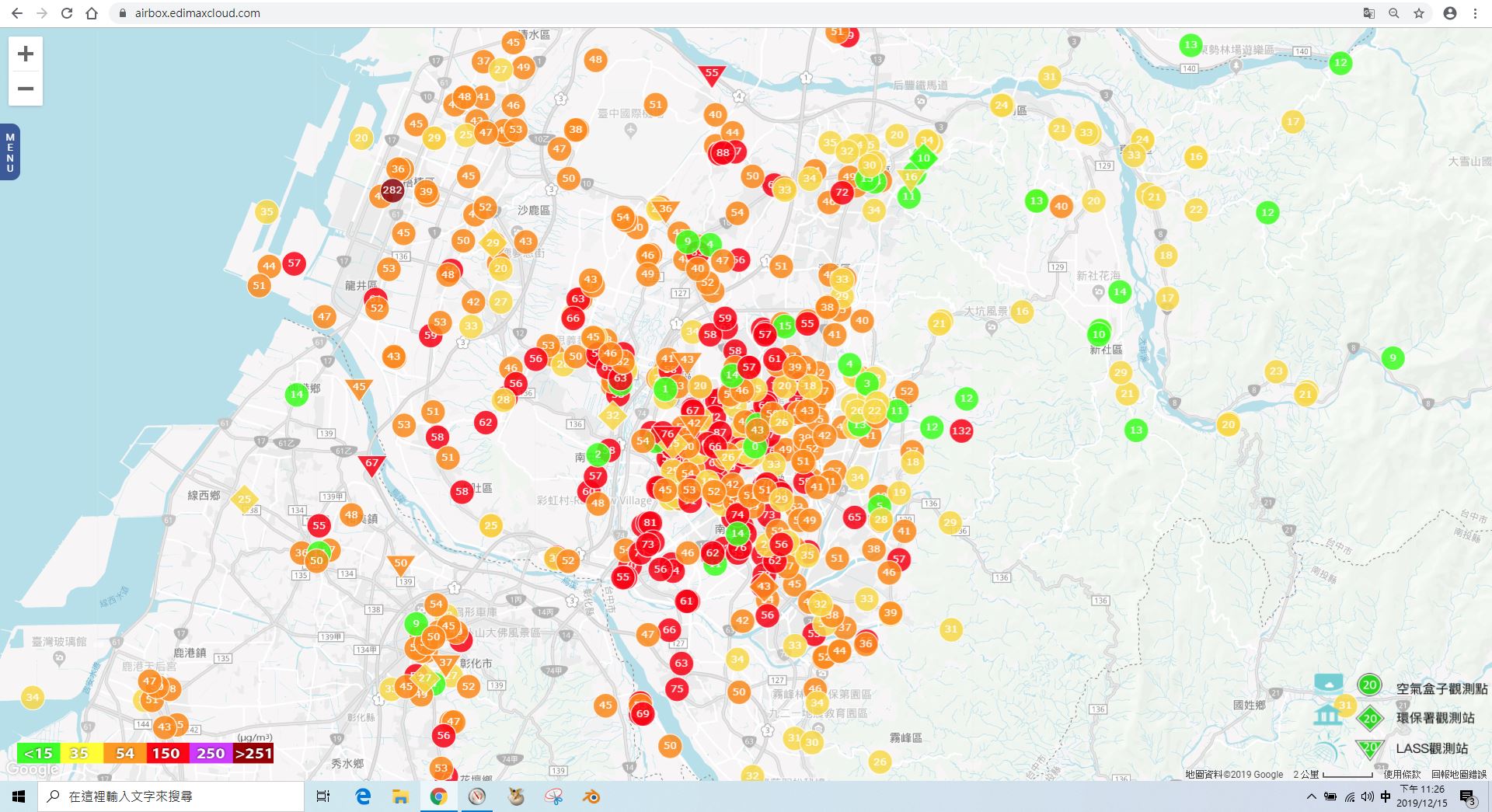Click the airbox device legend icon
1492x812 pixels.
coord(1329,683)
